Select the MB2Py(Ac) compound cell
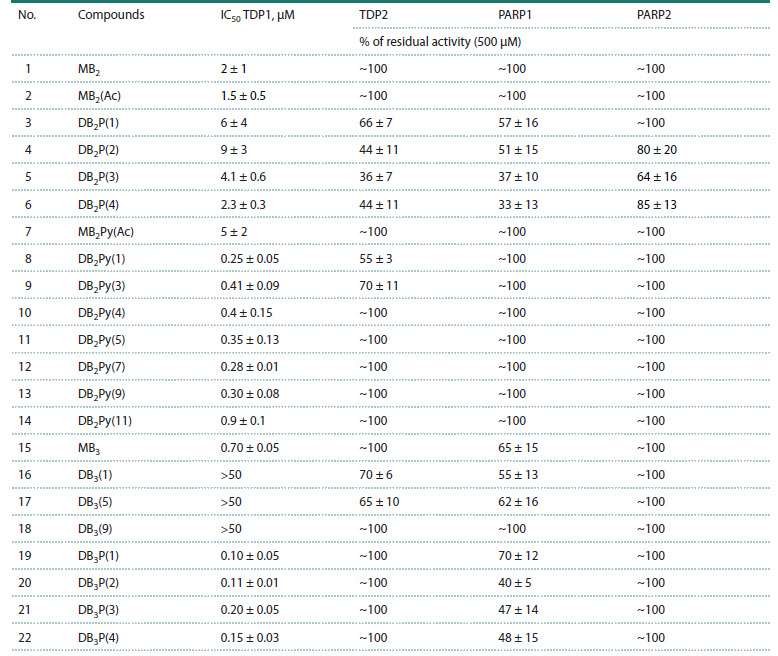778x656 pixels. click(106, 232)
